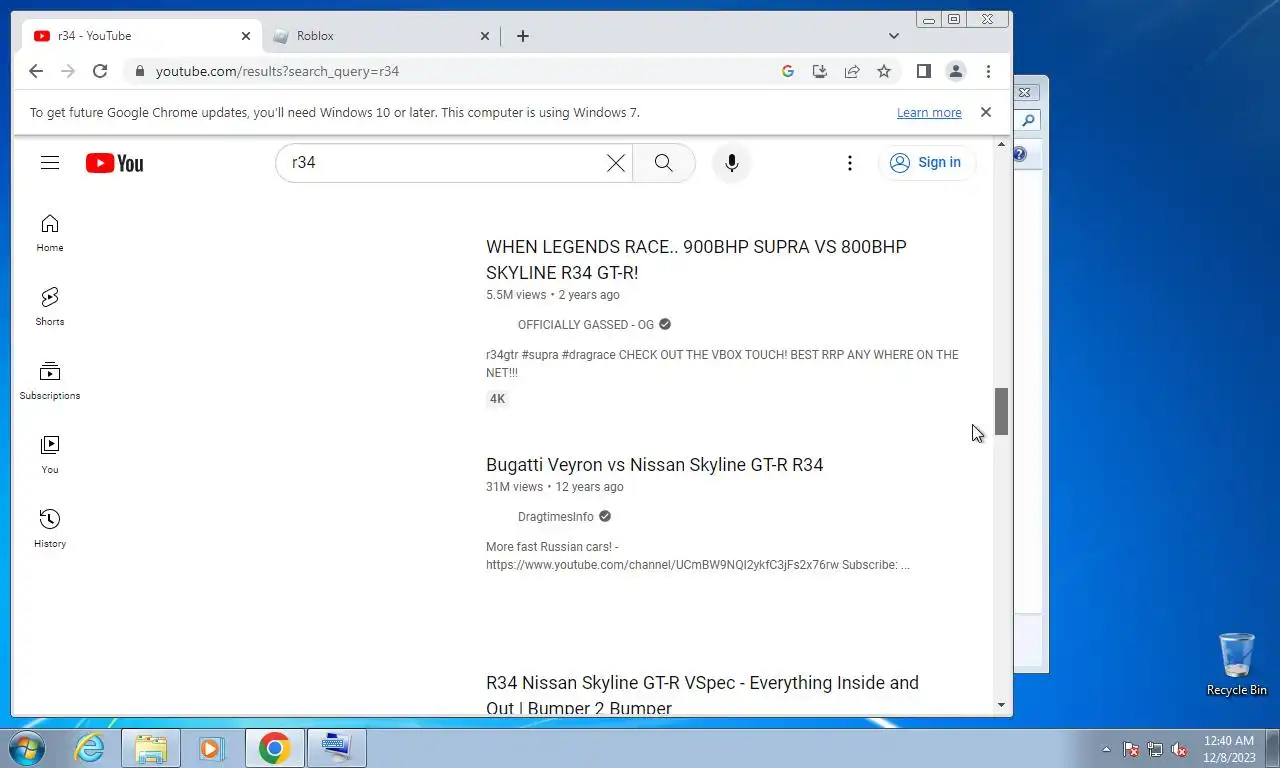Open Home in the YouTube sidebar
The height and width of the screenshot is (768, 1280).
pyautogui.click(x=50, y=233)
